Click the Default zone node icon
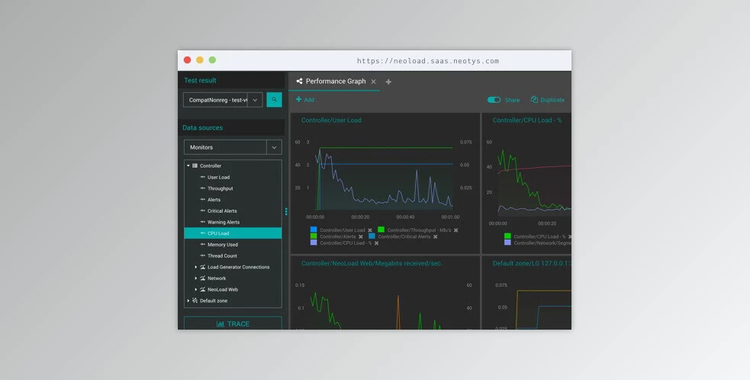750x380 pixels. click(x=195, y=301)
